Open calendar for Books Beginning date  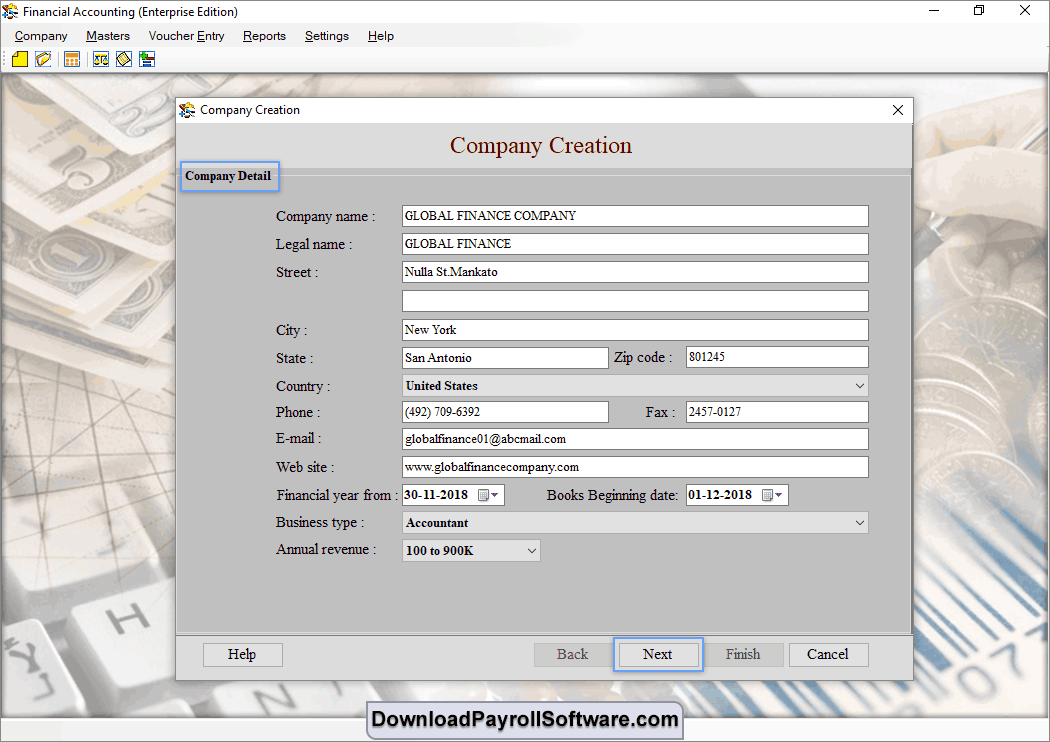(772, 495)
